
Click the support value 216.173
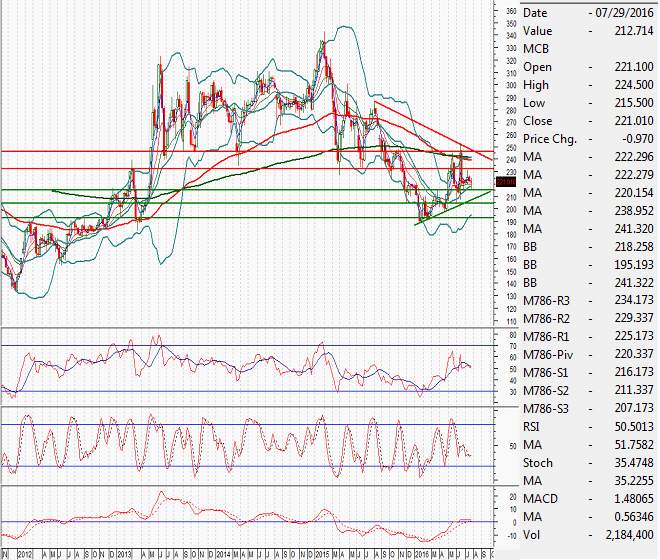pyautogui.click(x=633, y=372)
